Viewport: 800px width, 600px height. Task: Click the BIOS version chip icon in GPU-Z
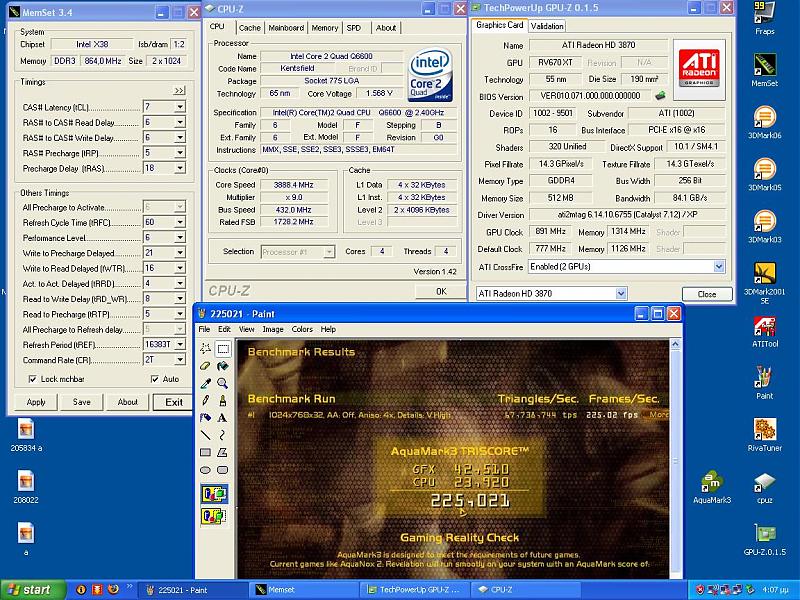(660, 95)
